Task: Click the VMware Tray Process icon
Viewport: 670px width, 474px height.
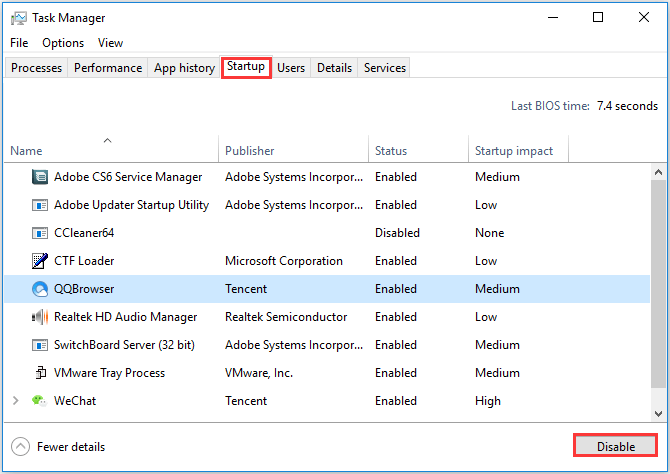Action: tap(41, 373)
